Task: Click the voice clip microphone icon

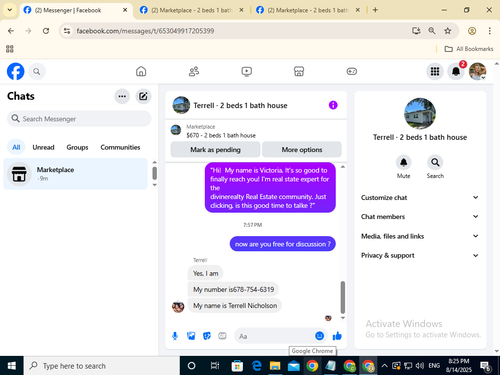Action: [175, 336]
